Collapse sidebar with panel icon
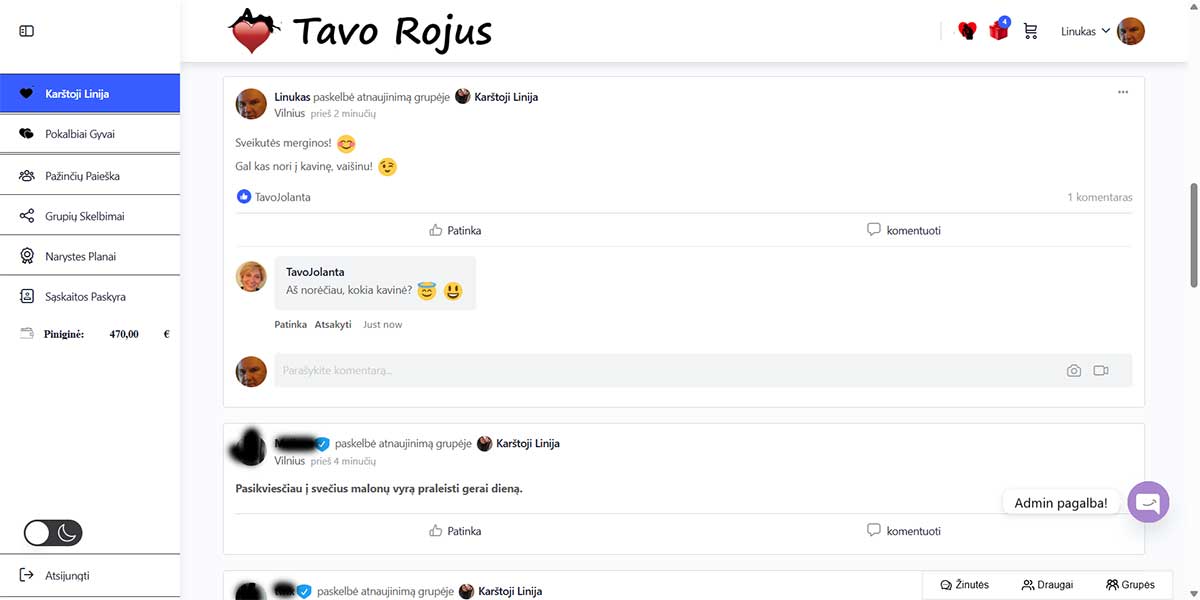Viewport: 1200px width, 600px height. (x=27, y=31)
